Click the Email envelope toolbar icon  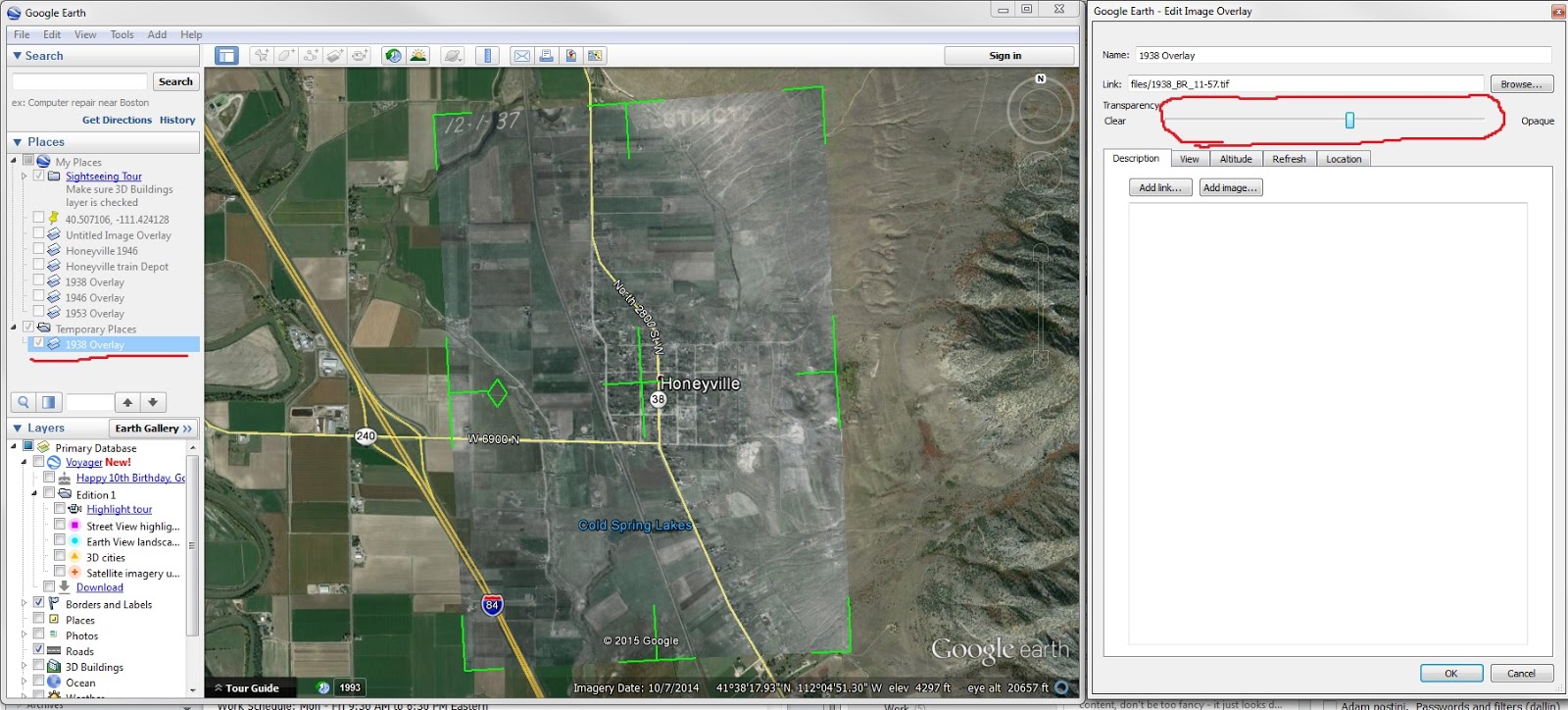[x=522, y=56]
